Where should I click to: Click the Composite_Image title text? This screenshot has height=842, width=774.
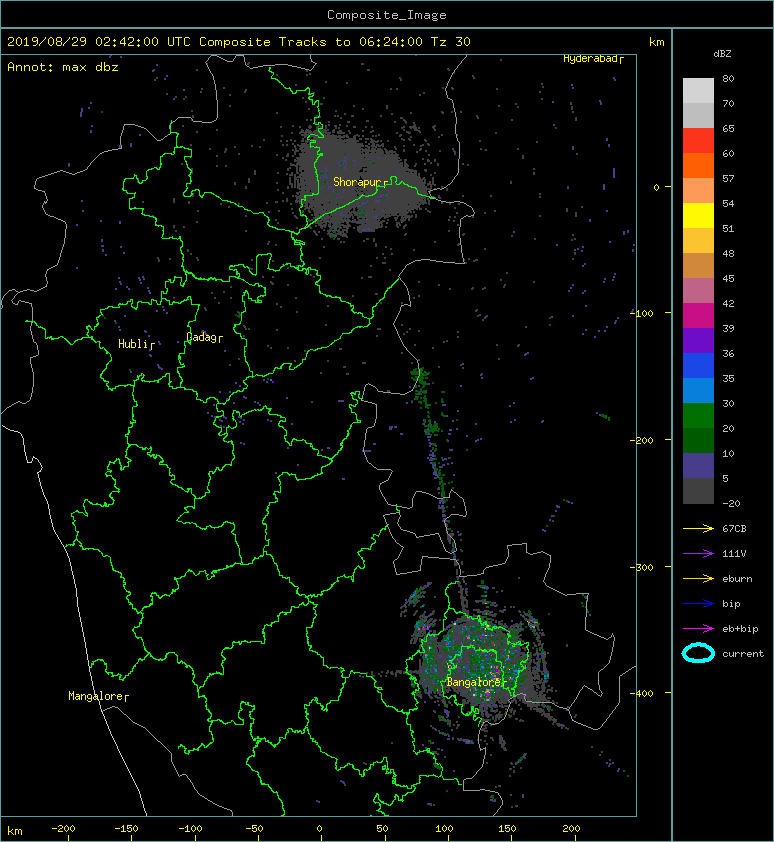tap(387, 15)
